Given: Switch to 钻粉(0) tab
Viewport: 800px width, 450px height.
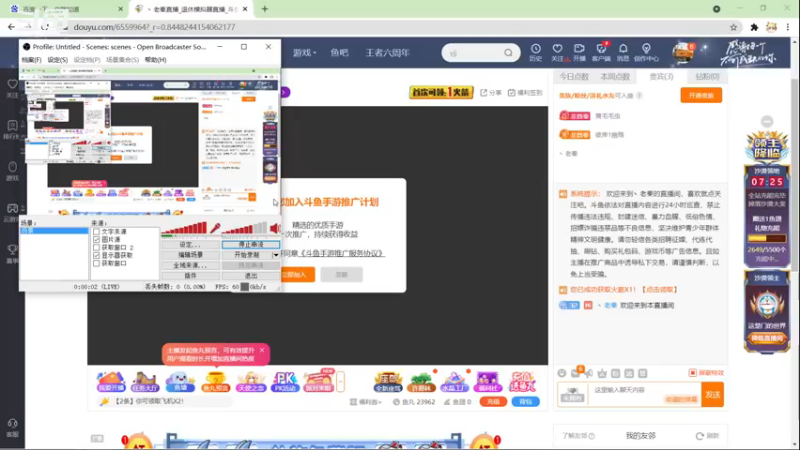Looking at the screenshot, I should (707, 77).
